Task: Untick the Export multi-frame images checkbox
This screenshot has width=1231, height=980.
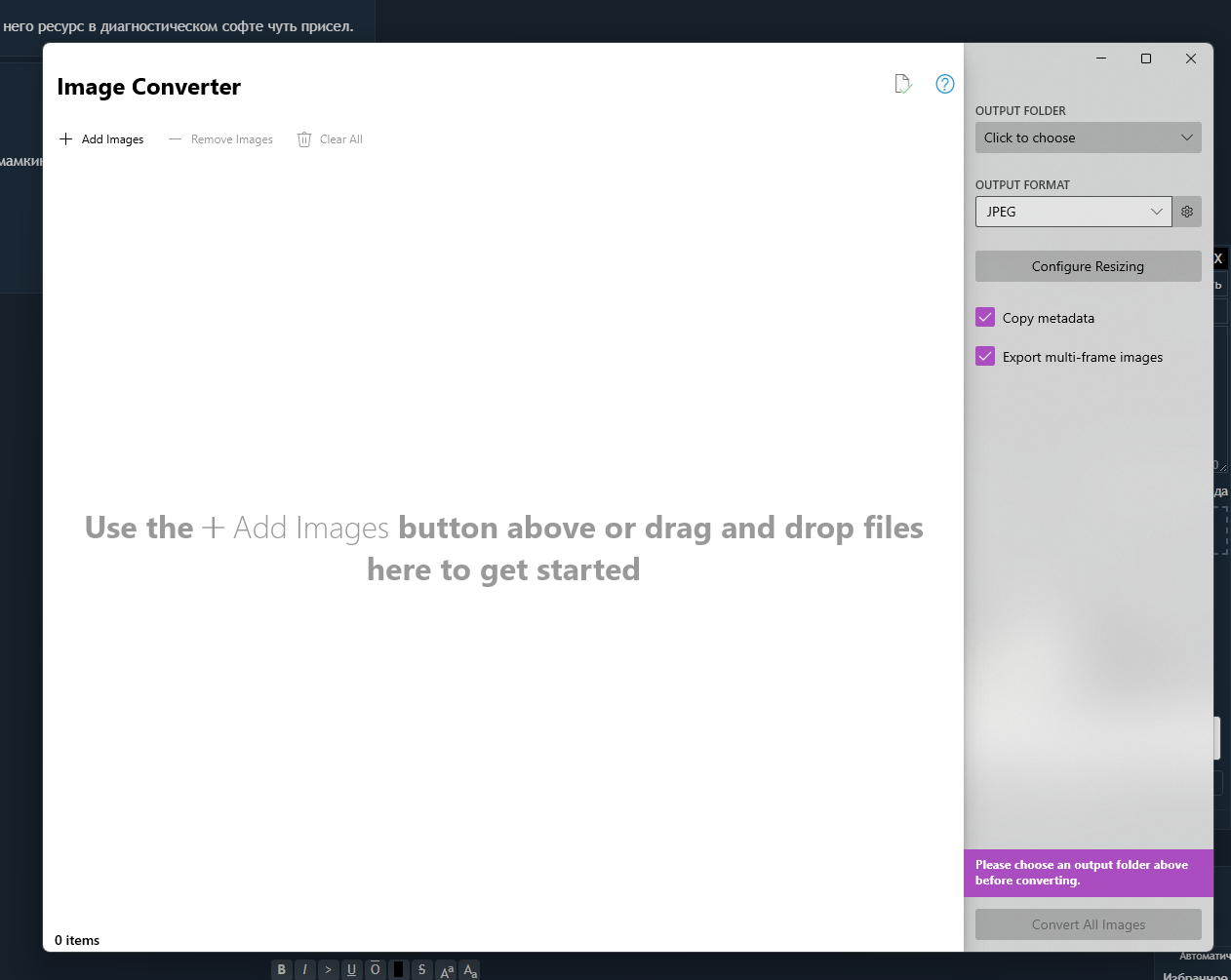Action: click(985, 357)
